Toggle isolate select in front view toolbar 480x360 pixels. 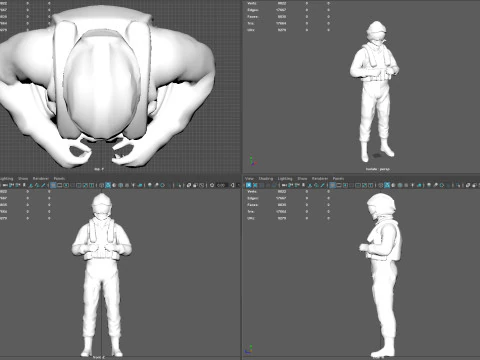pos(179,185)
